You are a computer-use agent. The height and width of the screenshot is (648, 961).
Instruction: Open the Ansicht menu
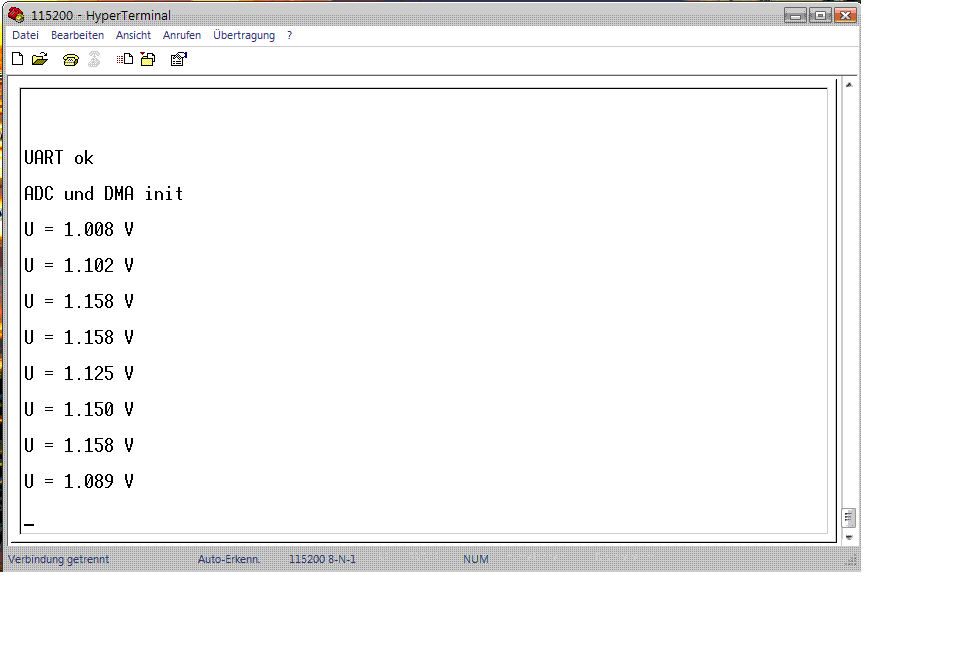point(133,36)
